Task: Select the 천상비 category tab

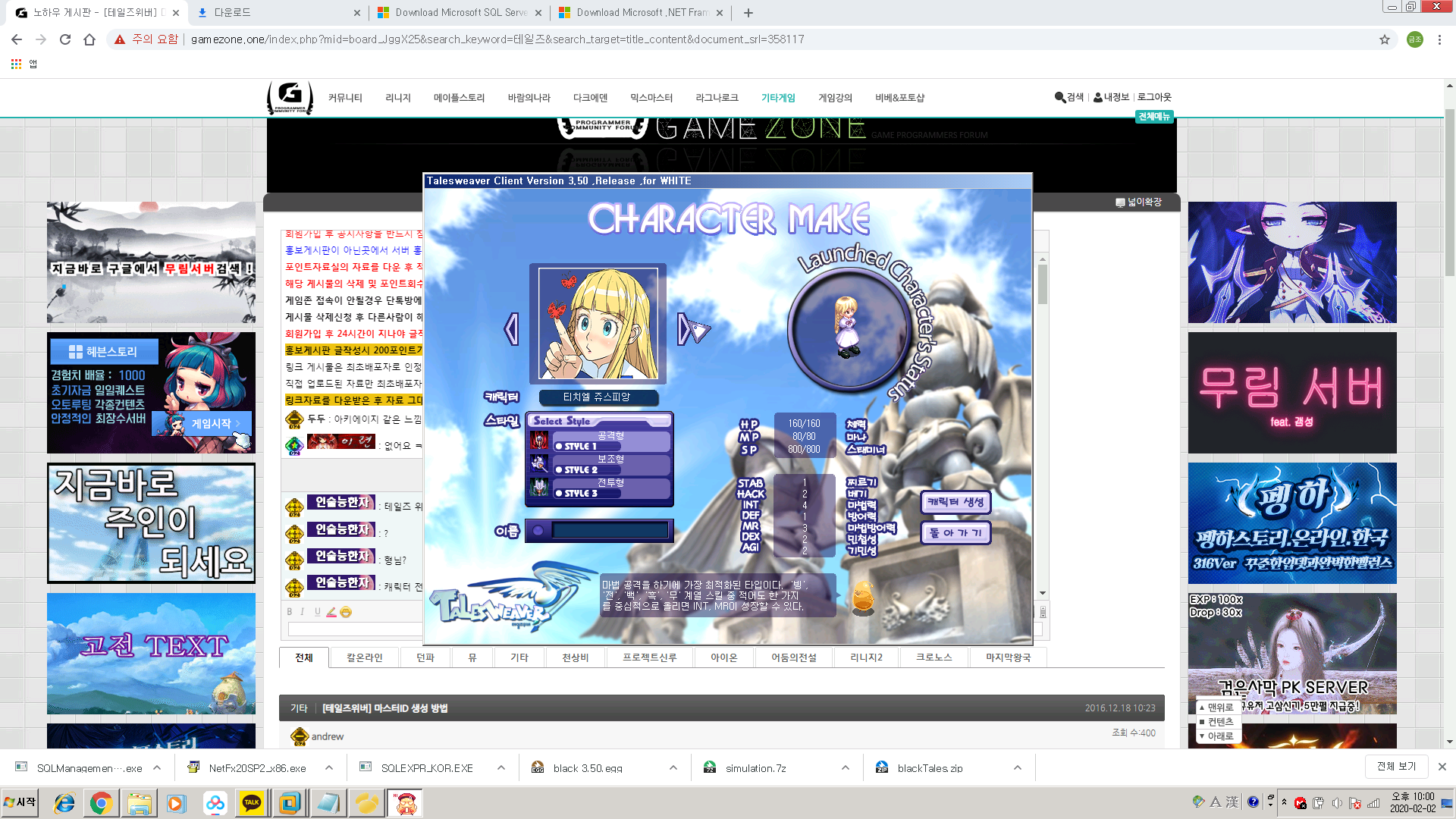Action: [576, 657]
